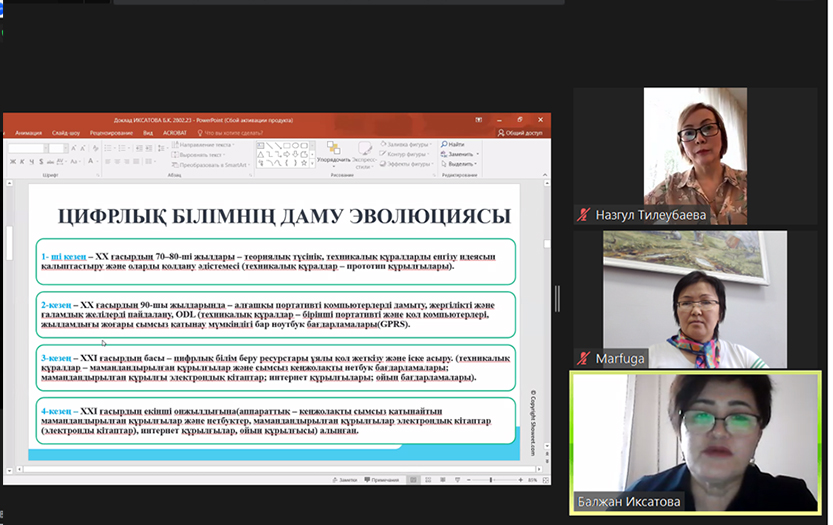833x525 pixels.
Task: Toggle underline Ч formatting
Action: coord(33,161)
